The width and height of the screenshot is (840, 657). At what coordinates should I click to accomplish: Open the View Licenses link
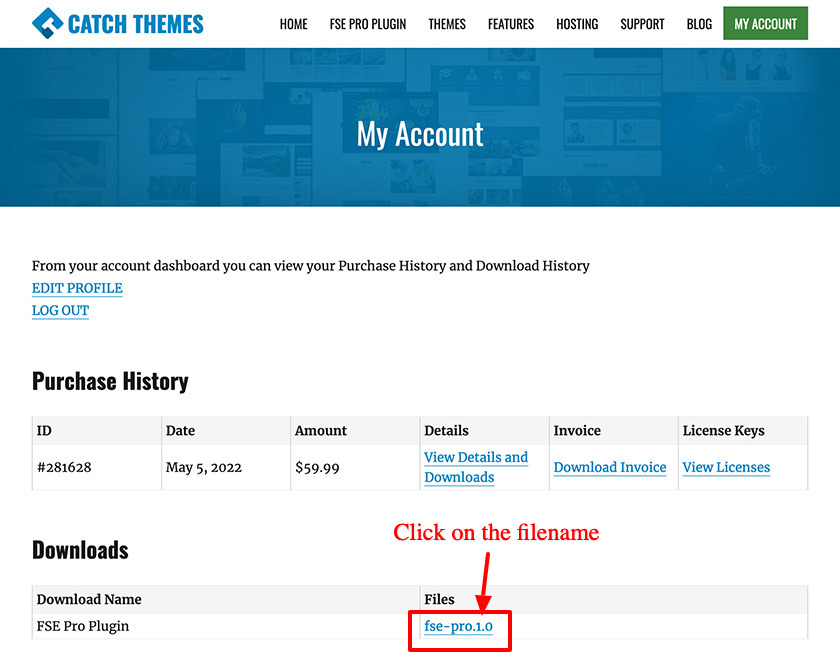[x=726, y=467]
